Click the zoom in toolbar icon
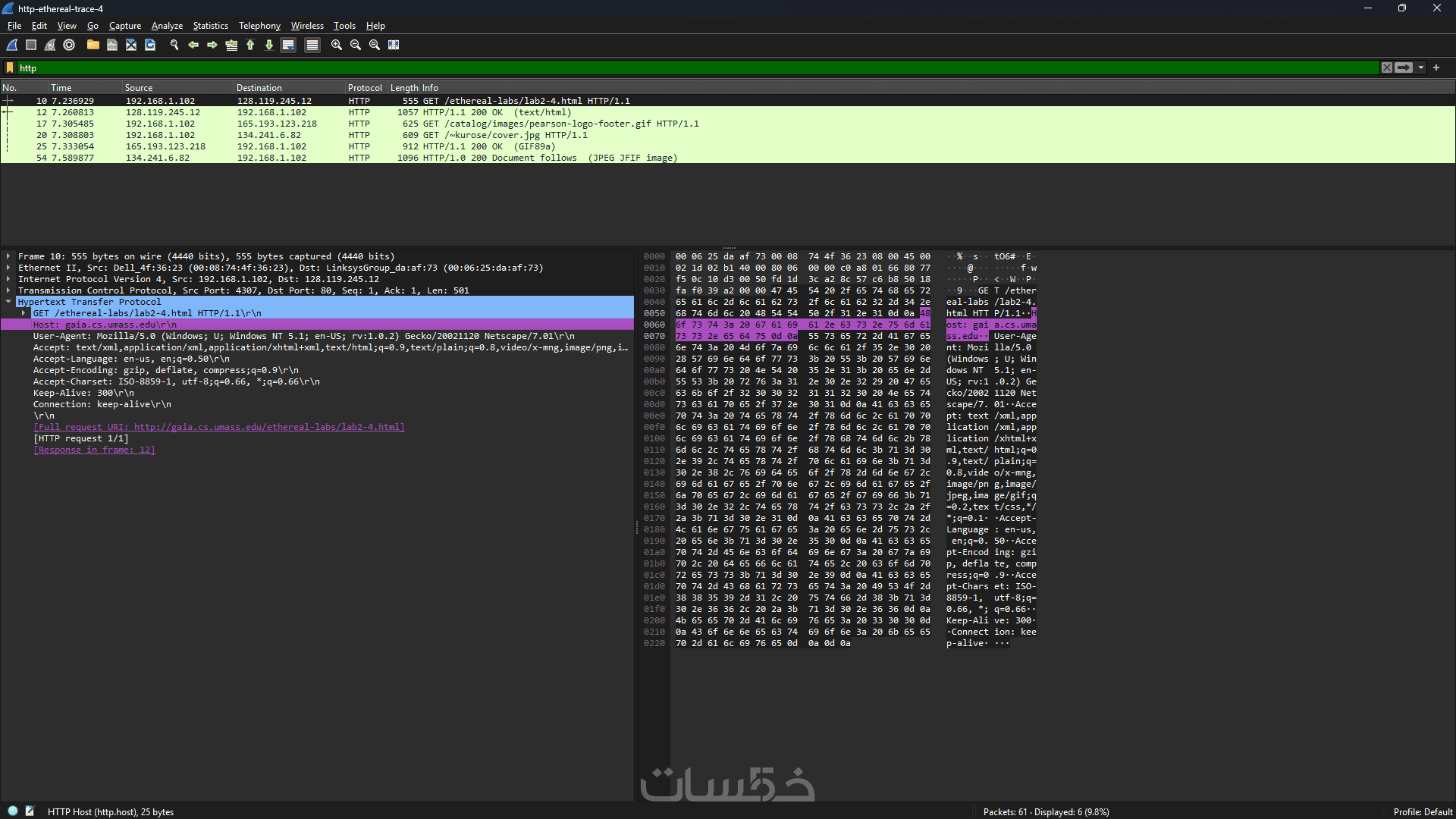Image resolution: width=1456 pixels, height=819 pixels. [337, 45]
